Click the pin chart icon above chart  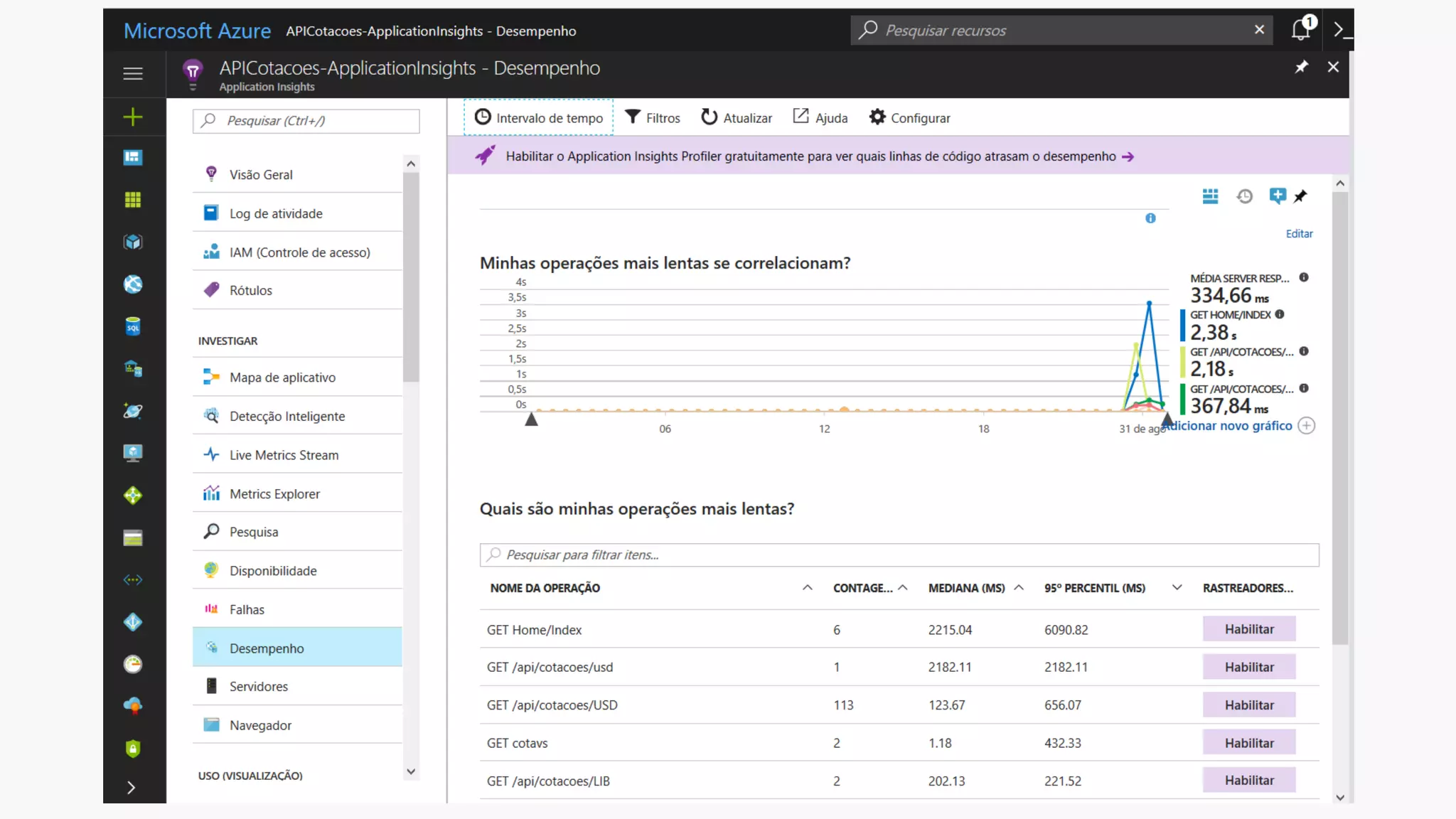click(1300, 196)
